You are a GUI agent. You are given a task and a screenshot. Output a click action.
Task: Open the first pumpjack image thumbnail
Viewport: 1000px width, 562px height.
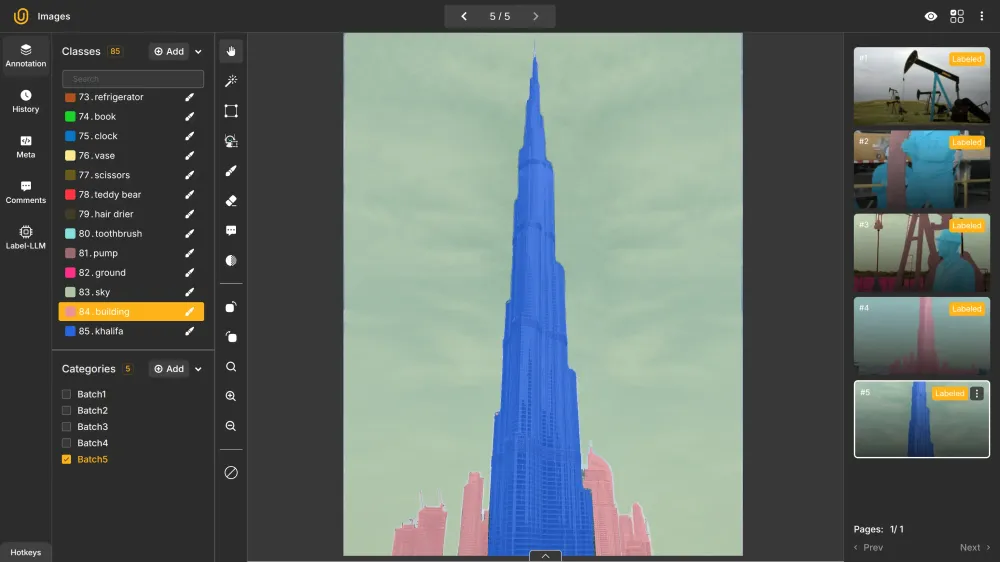[x=921, y=86]
